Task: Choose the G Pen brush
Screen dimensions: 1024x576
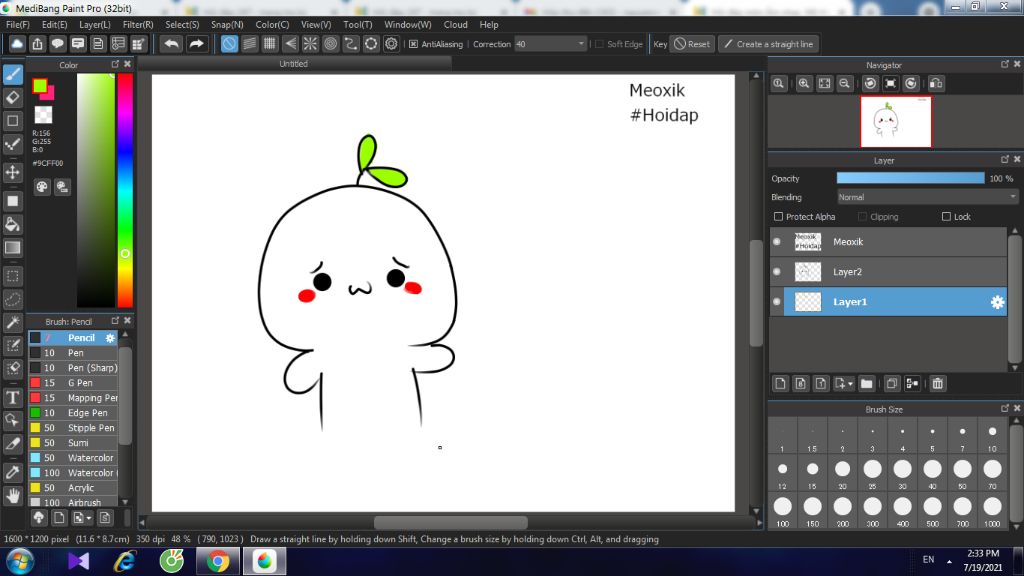Action: tap(73, 383)
